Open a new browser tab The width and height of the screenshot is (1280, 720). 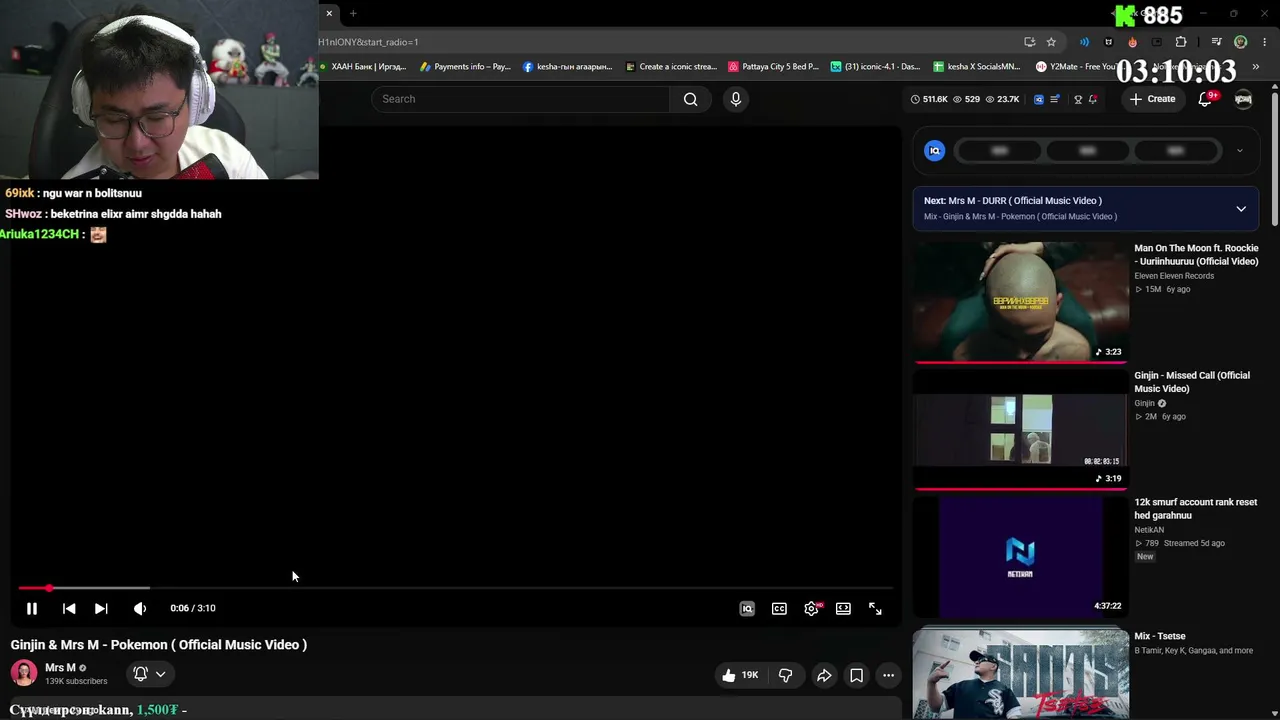click(x=353, y=13)
